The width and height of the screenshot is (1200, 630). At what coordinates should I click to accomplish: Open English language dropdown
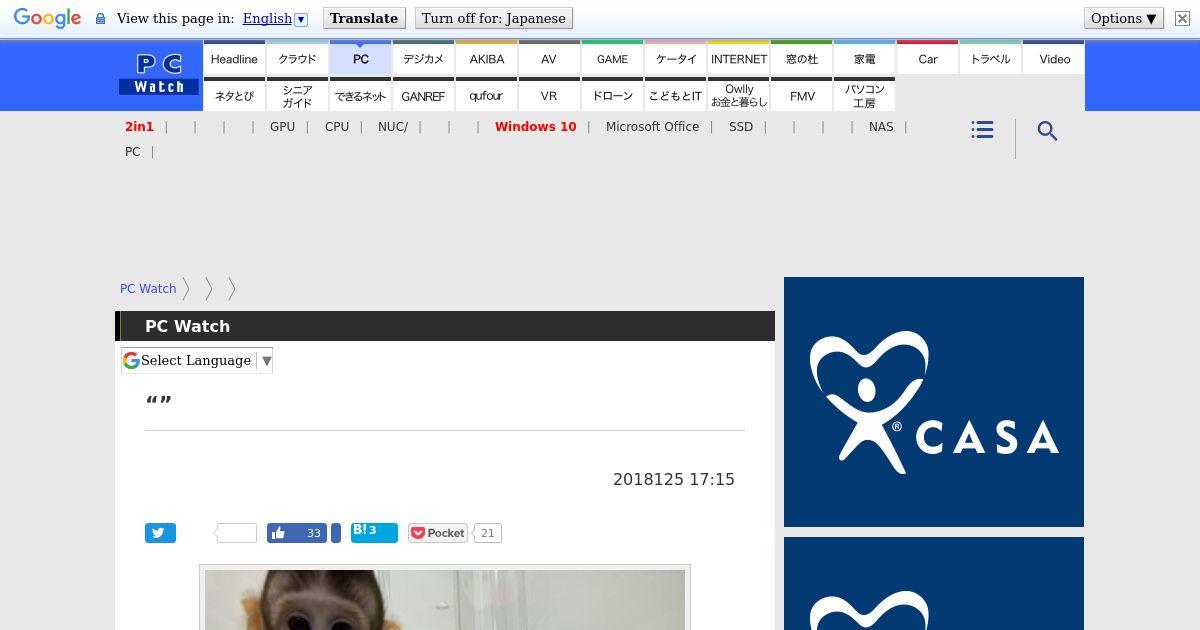pos(275,18)
